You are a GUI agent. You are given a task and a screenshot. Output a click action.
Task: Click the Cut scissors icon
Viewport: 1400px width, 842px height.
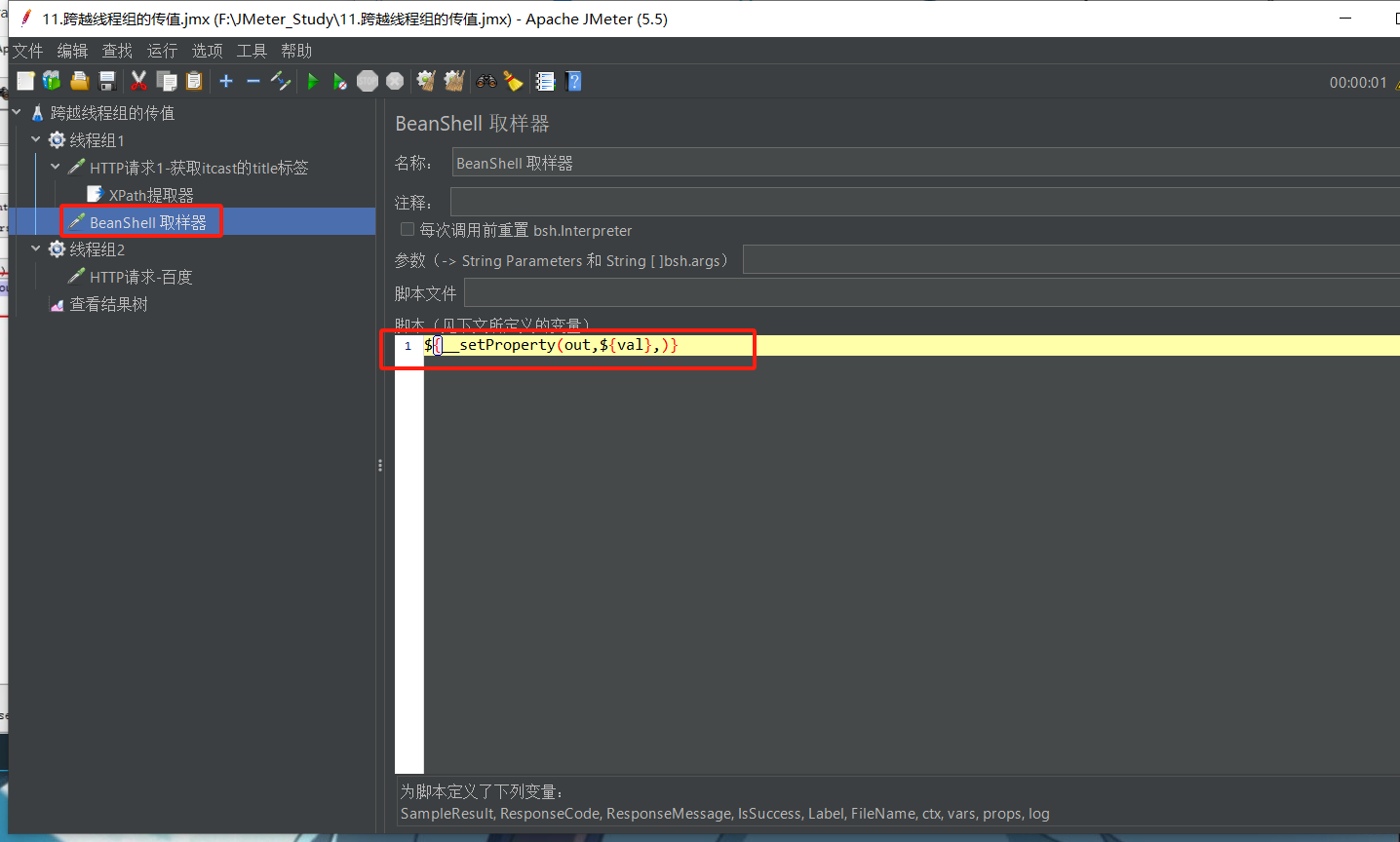pyautogui.click(x=138, y=81)
